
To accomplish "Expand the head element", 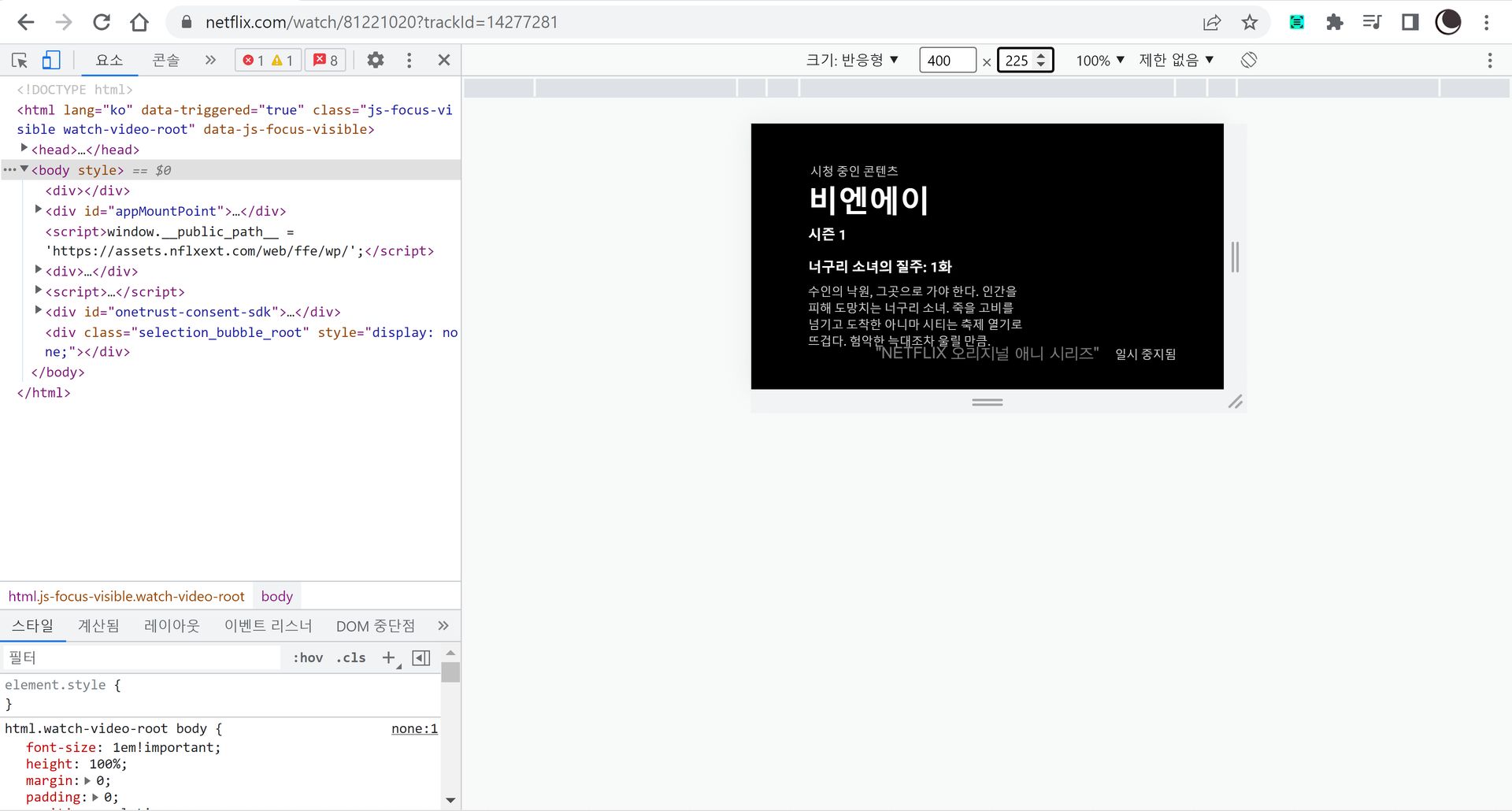I will pos(24,148).
